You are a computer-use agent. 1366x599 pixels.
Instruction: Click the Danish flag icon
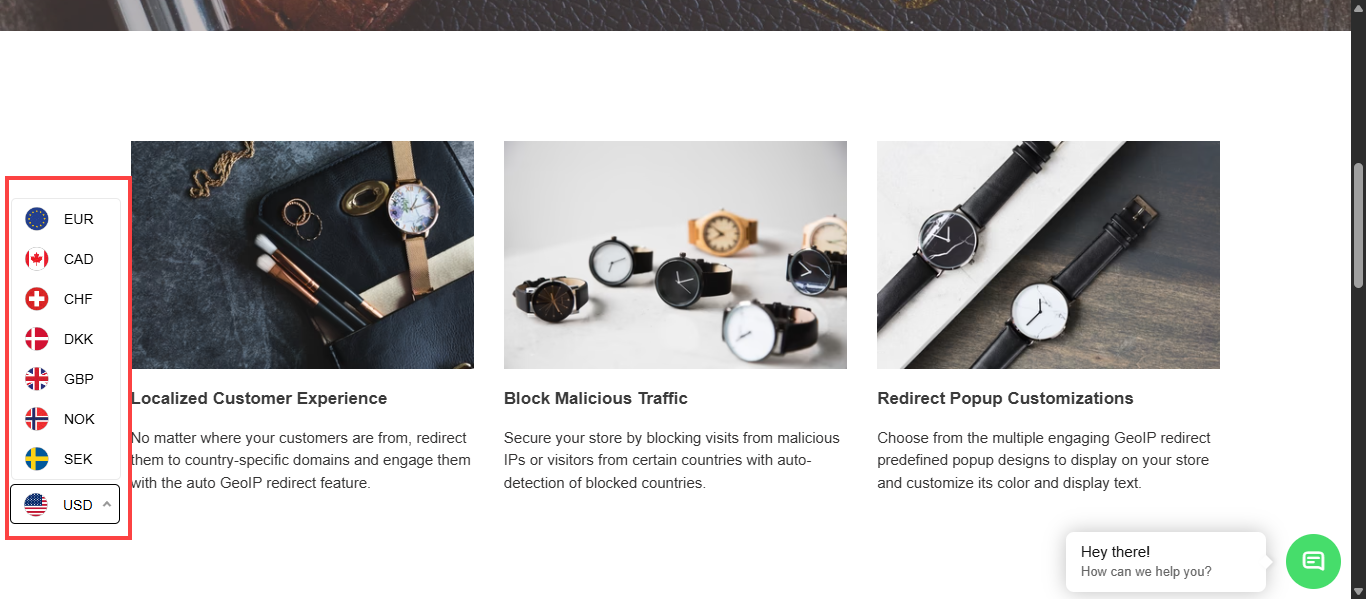(37, 339)
